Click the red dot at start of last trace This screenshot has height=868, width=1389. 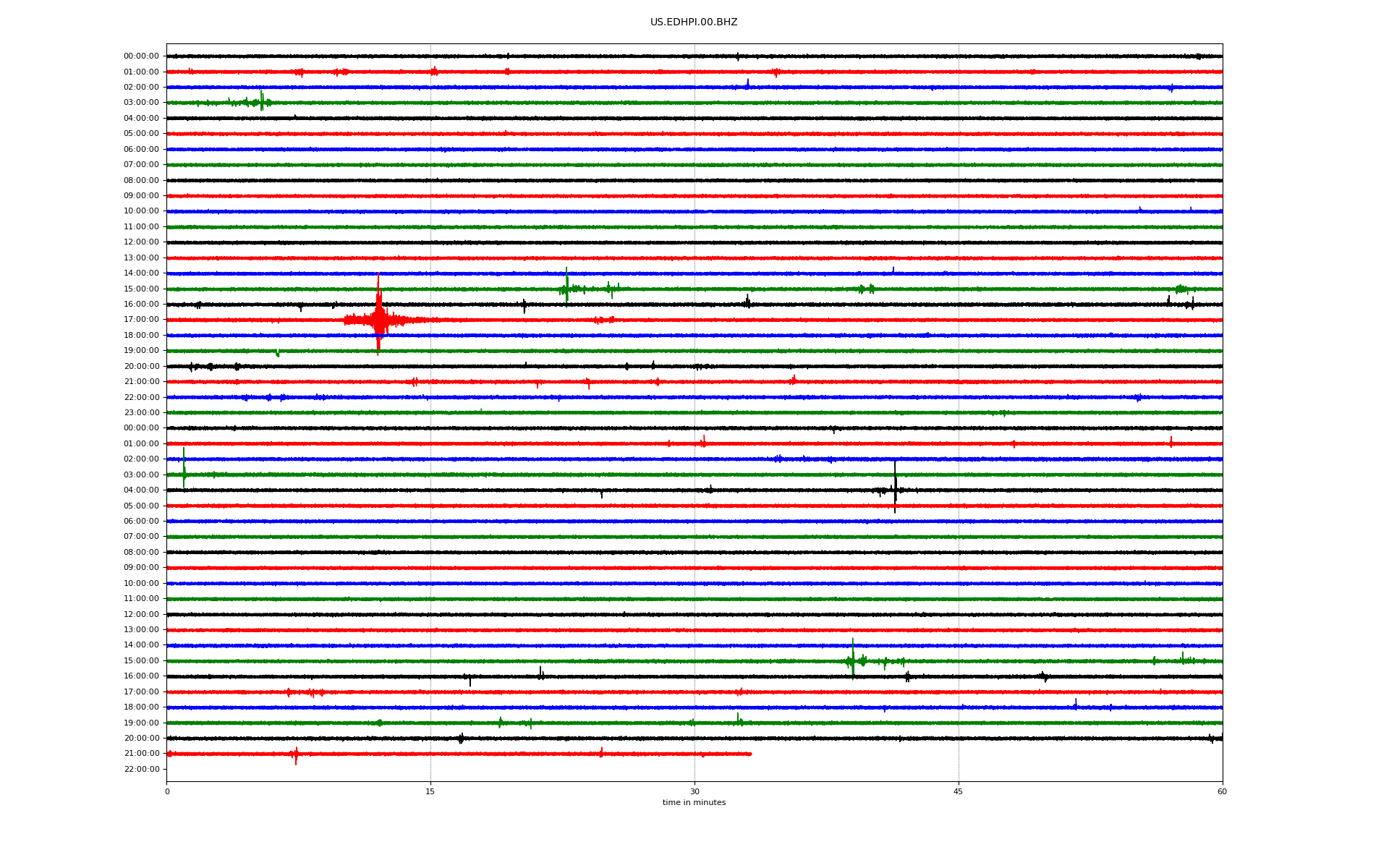[169, 754]
